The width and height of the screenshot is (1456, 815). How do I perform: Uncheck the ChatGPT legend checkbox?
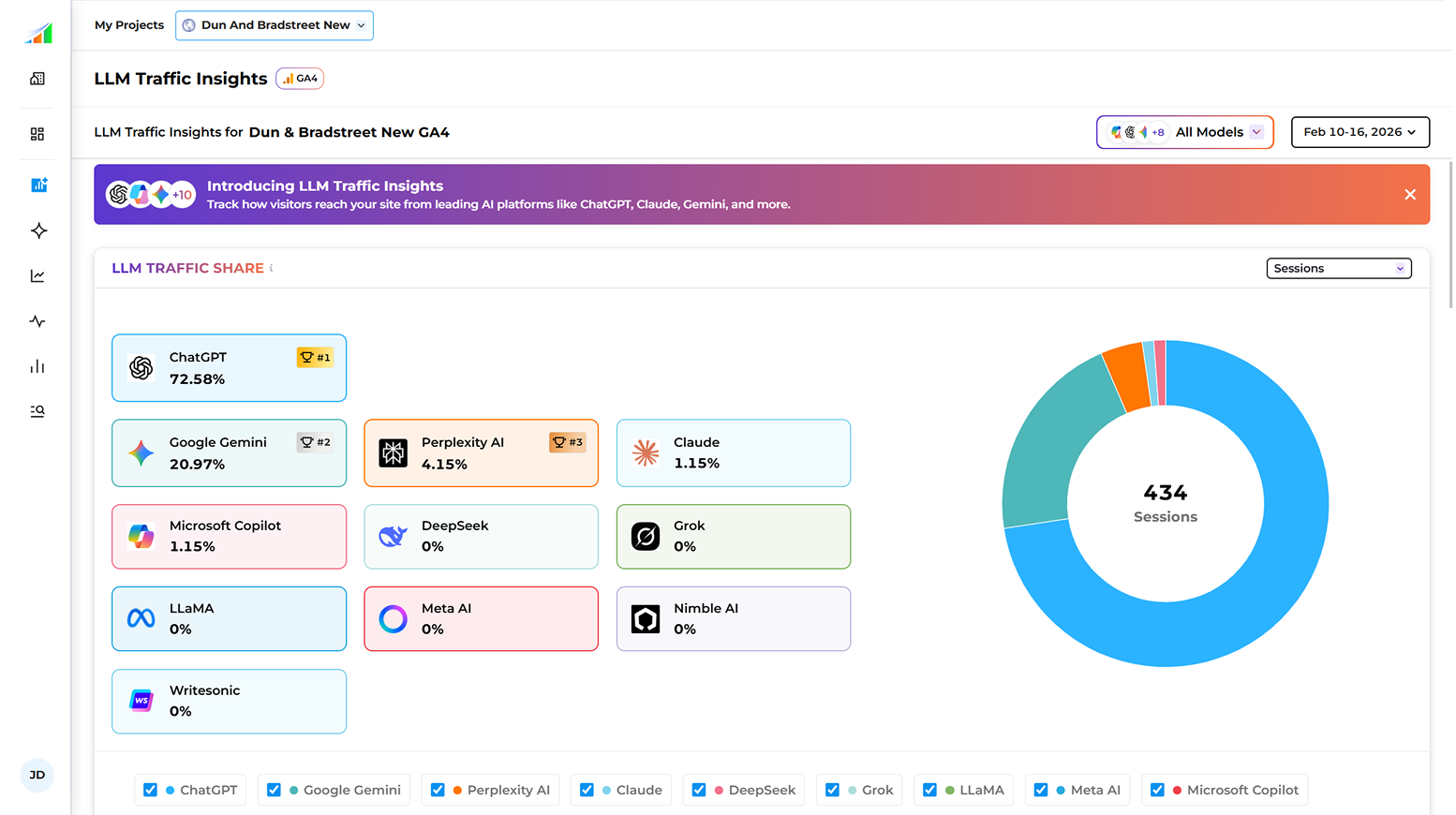(x=150, y=790)
